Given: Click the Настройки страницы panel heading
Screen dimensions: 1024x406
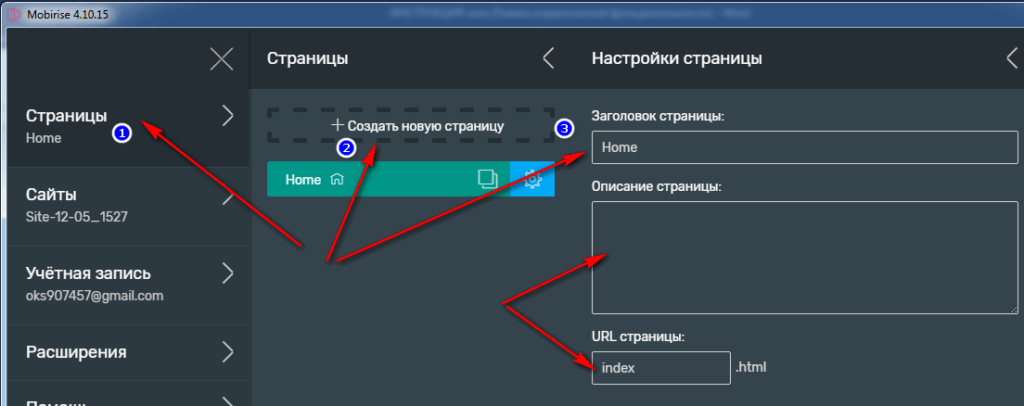Looking at the screenshot, I should point(677,59).
